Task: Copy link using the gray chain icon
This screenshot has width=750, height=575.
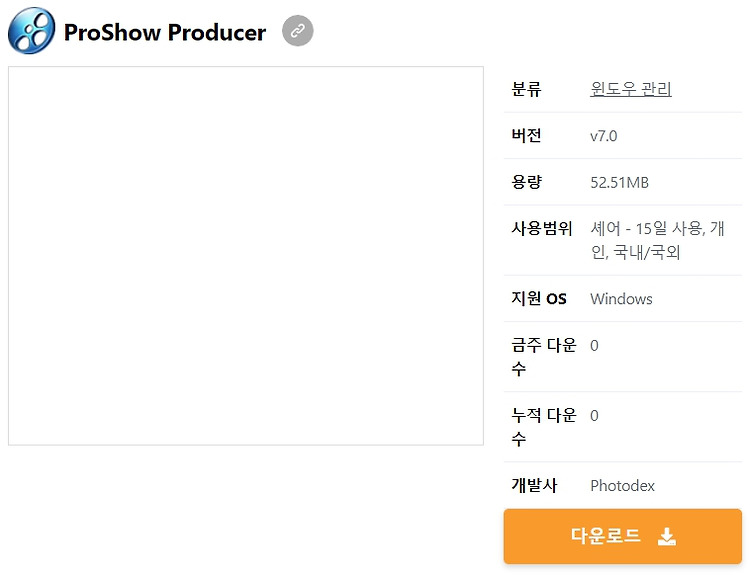Action: 298,31
